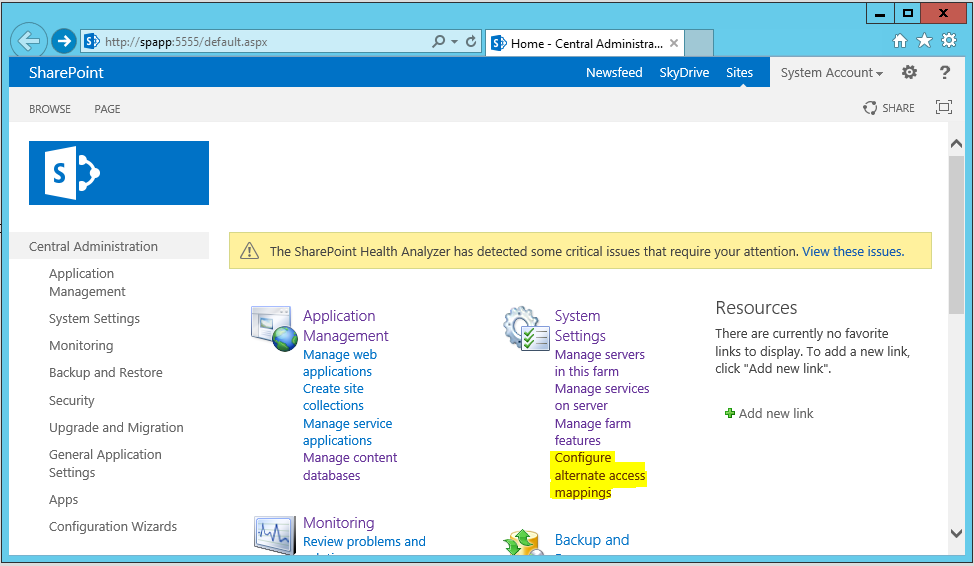
Task: Click Manage servers in this farm link
Action: pos(599,363)
